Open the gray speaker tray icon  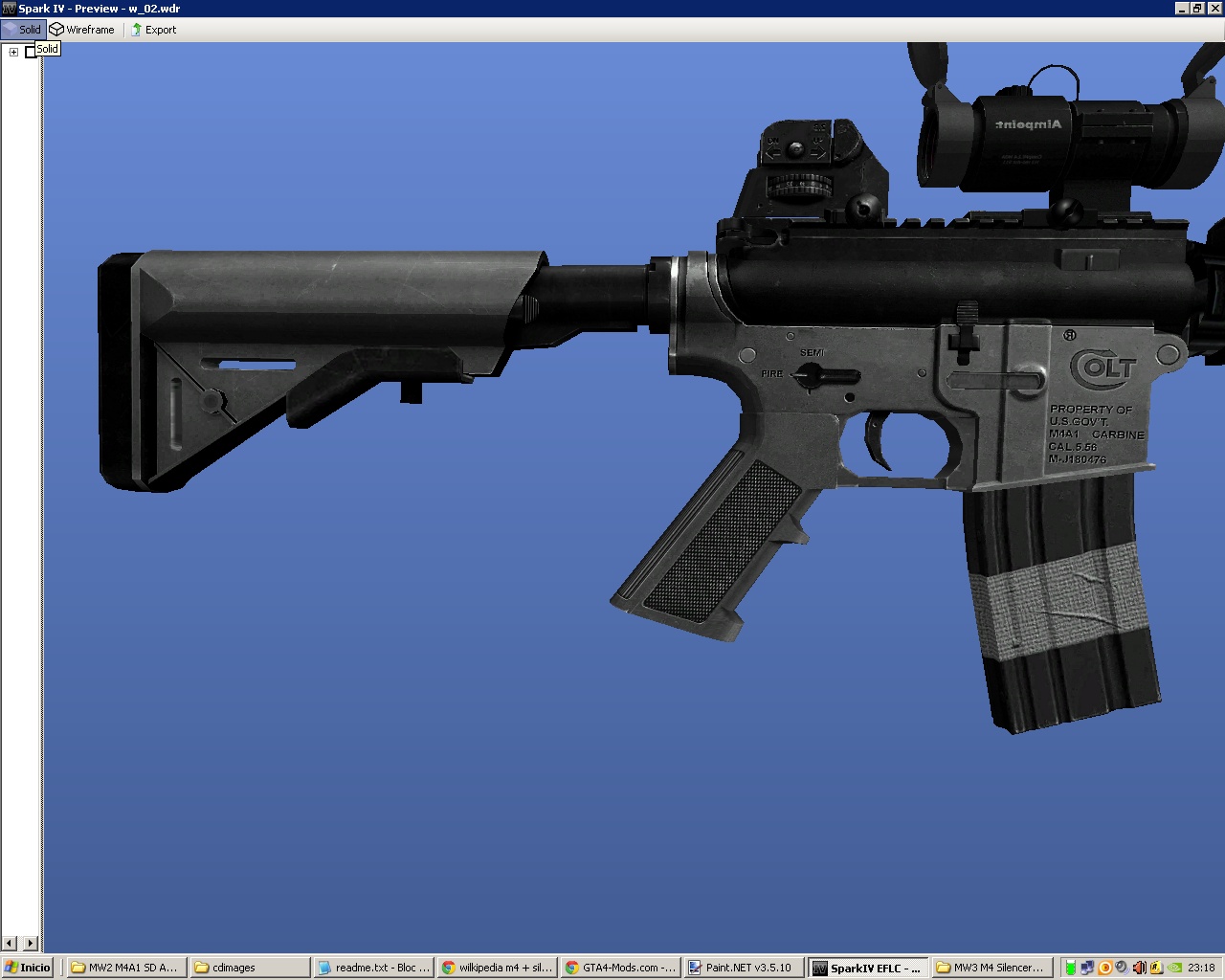click(x=1122, y=968)
